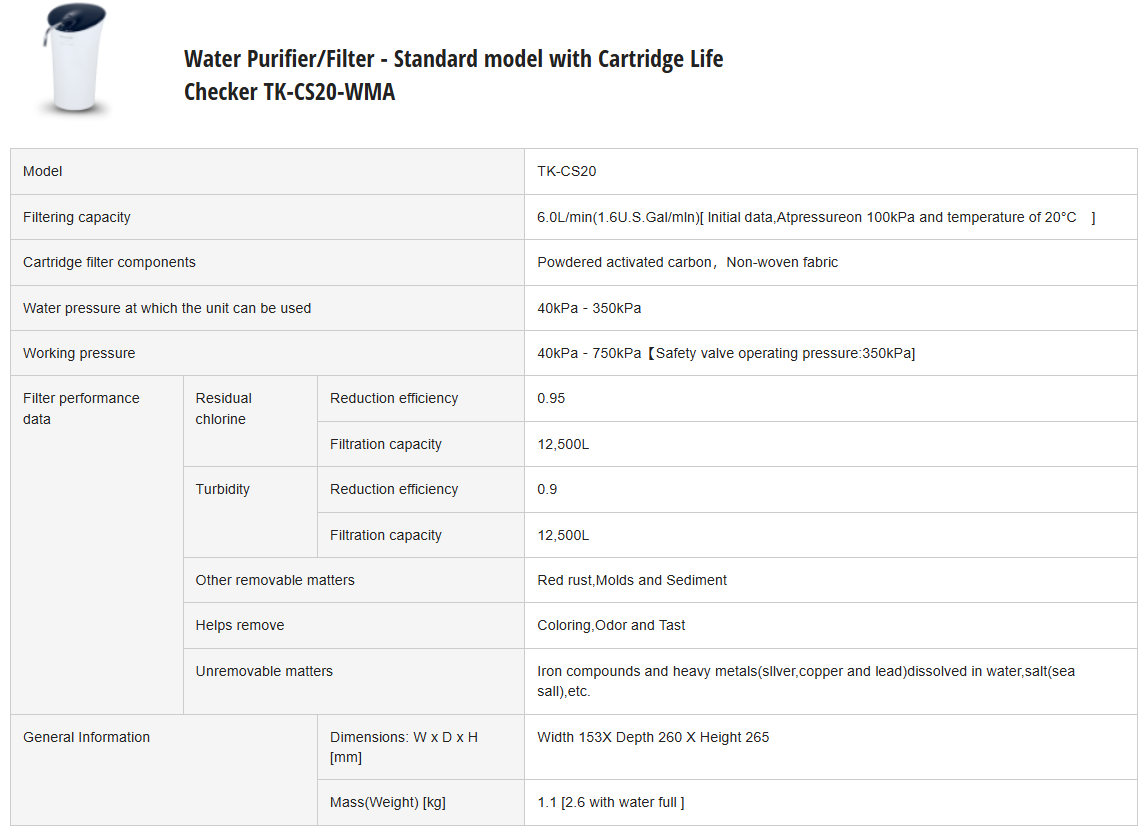Select the Helps remove row label
This screenshot has width=1147, height=835.
pos(240,625)
